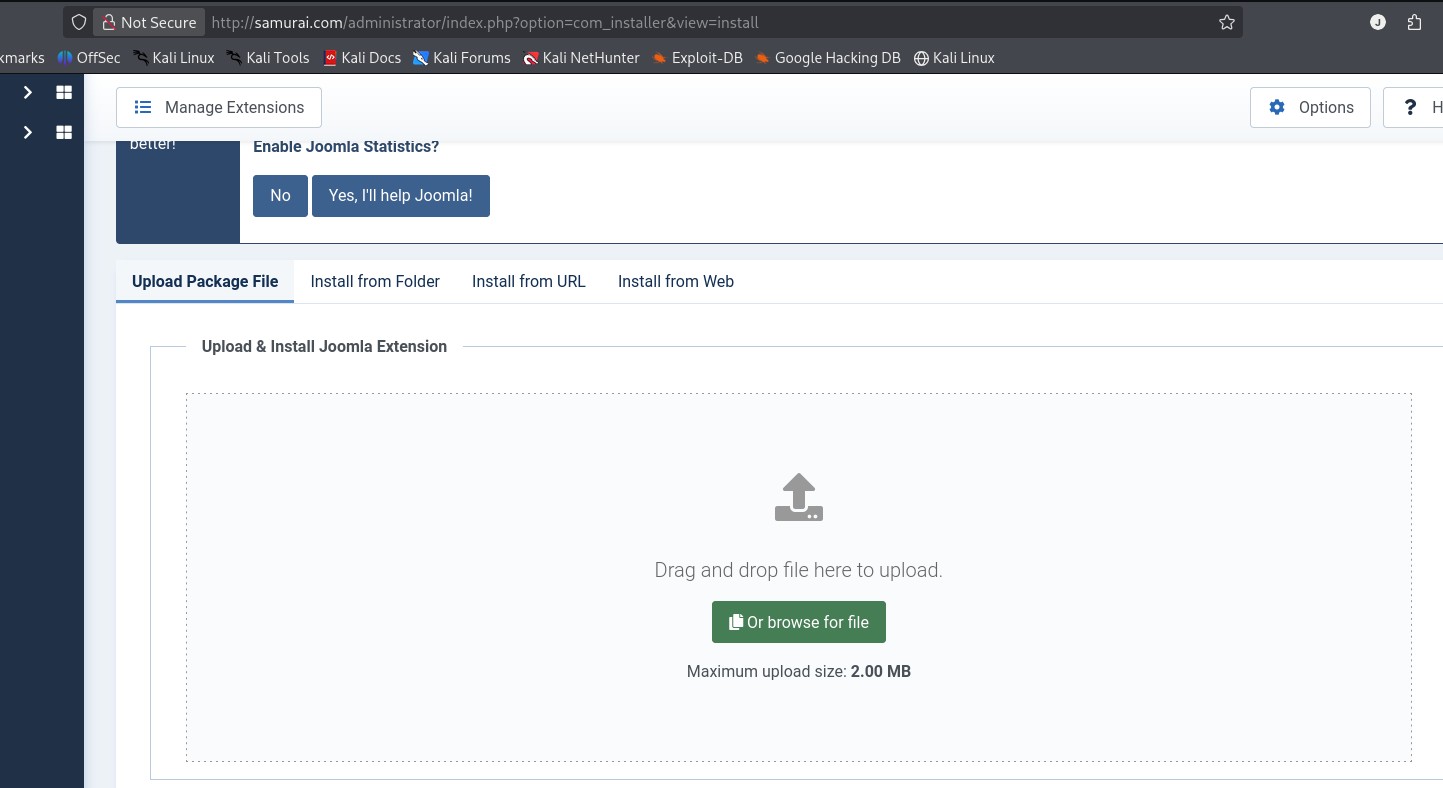Image resolution: width=1443 pixels, height=788 pixels.
Task: Select the Upload Package File tab
Action: [x=205, y=281]
